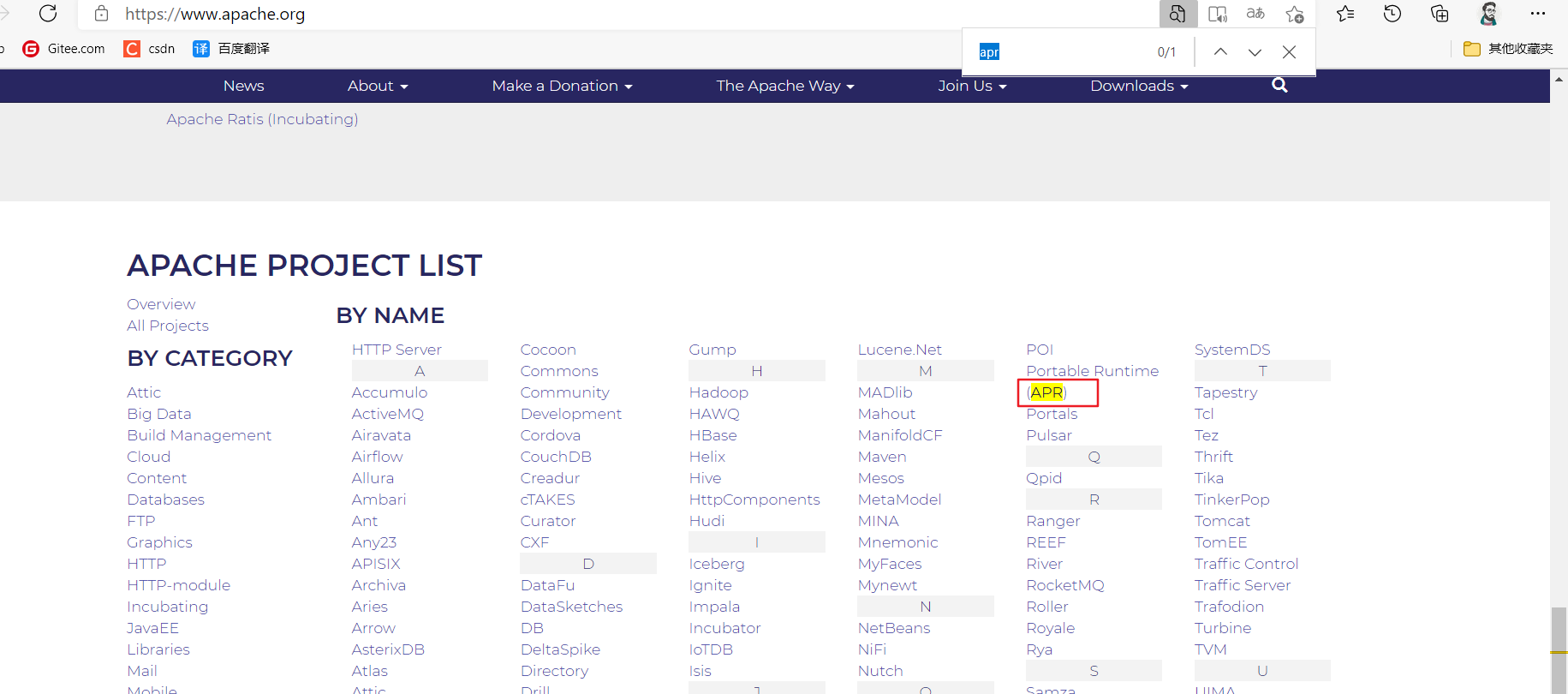This screenshot has width=1568, height=694.
Task: Open the 其他收藏夹 folder
Action: [1508, 49]
